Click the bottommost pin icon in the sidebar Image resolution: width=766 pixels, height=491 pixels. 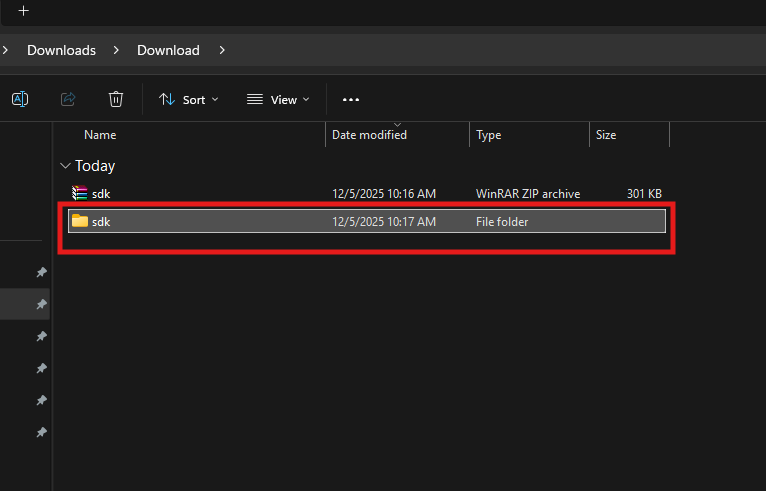click(x=41, y=432)
